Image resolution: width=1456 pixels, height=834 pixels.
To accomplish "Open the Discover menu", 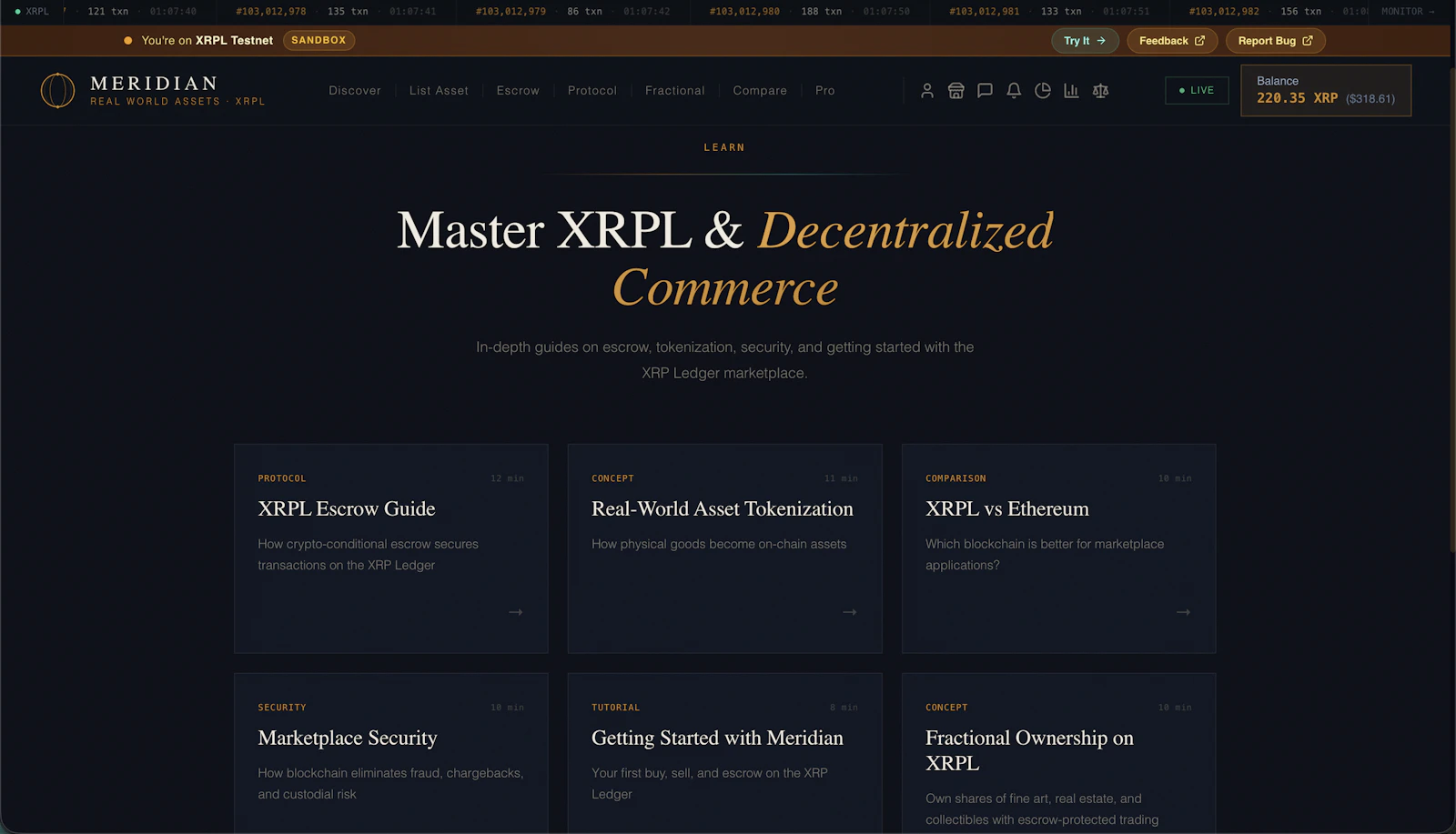I will click(x=355, y=91).
